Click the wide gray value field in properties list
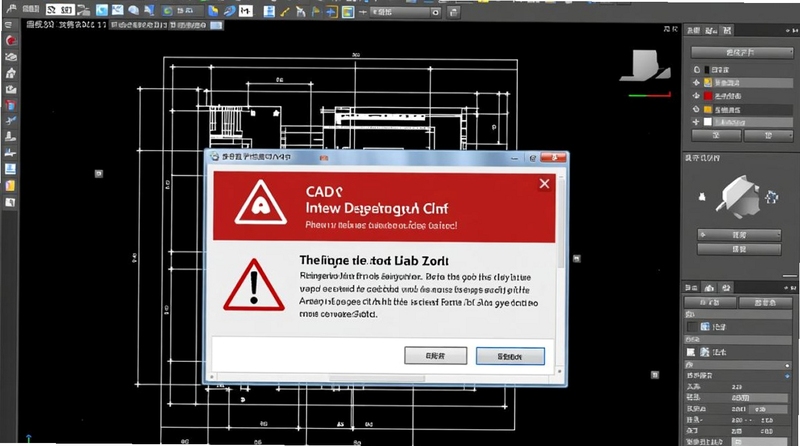Image resolution: width=800 pixels, height=446 pixels. click(760, 398)
